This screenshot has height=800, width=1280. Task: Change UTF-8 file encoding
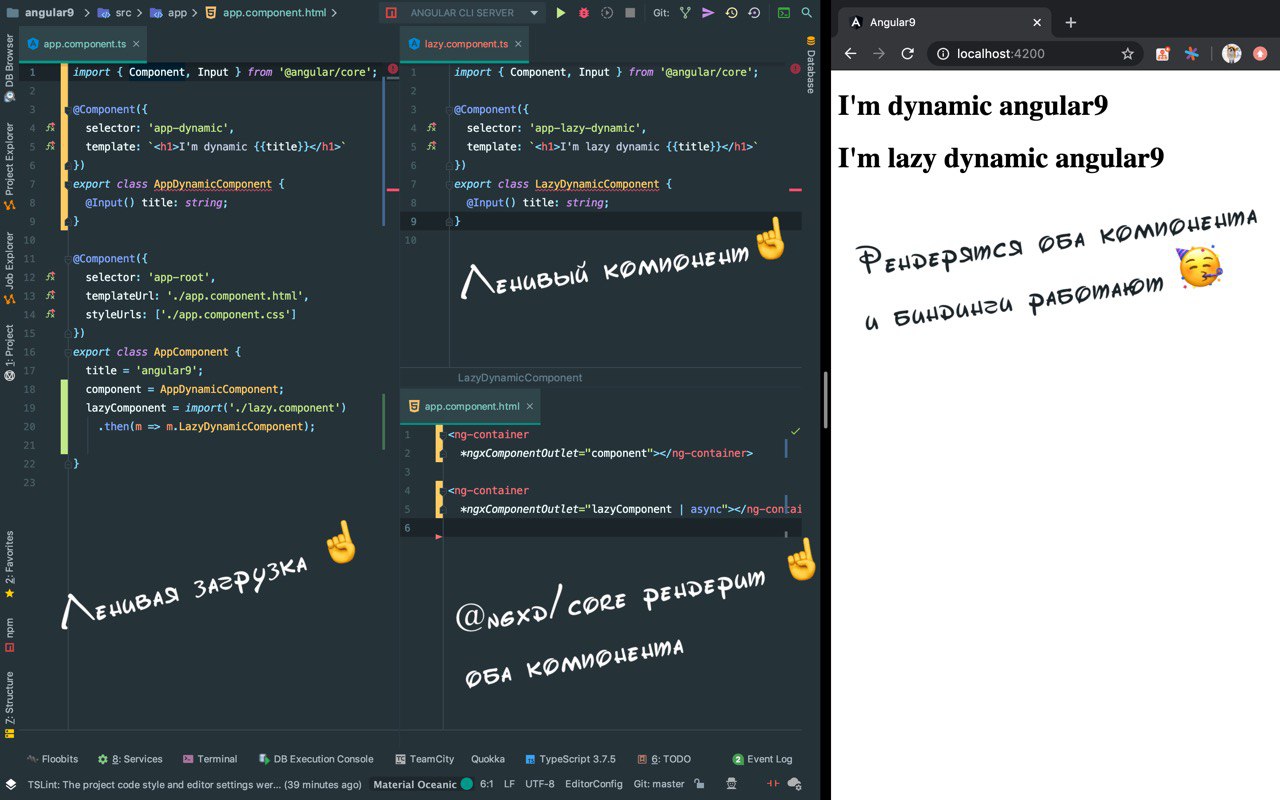540,784
